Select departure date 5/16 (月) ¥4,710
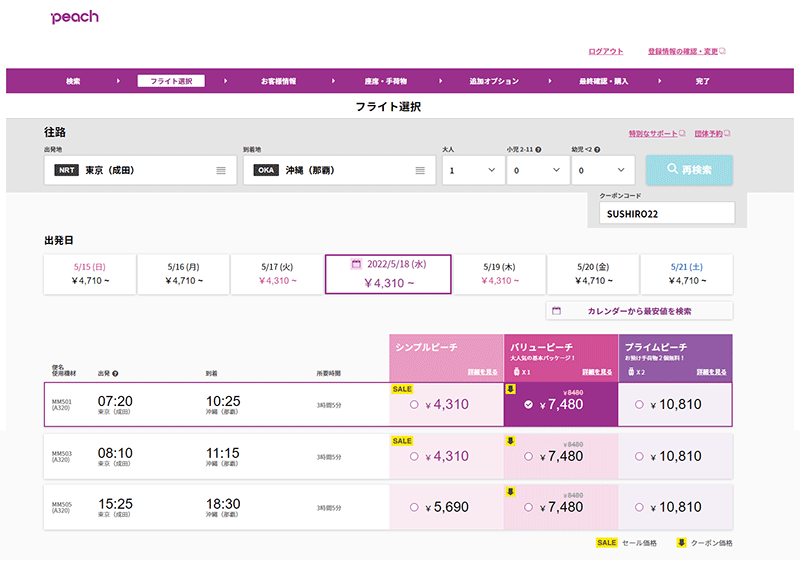The width and height of the screenshot is (800, 580). (184, 274)
